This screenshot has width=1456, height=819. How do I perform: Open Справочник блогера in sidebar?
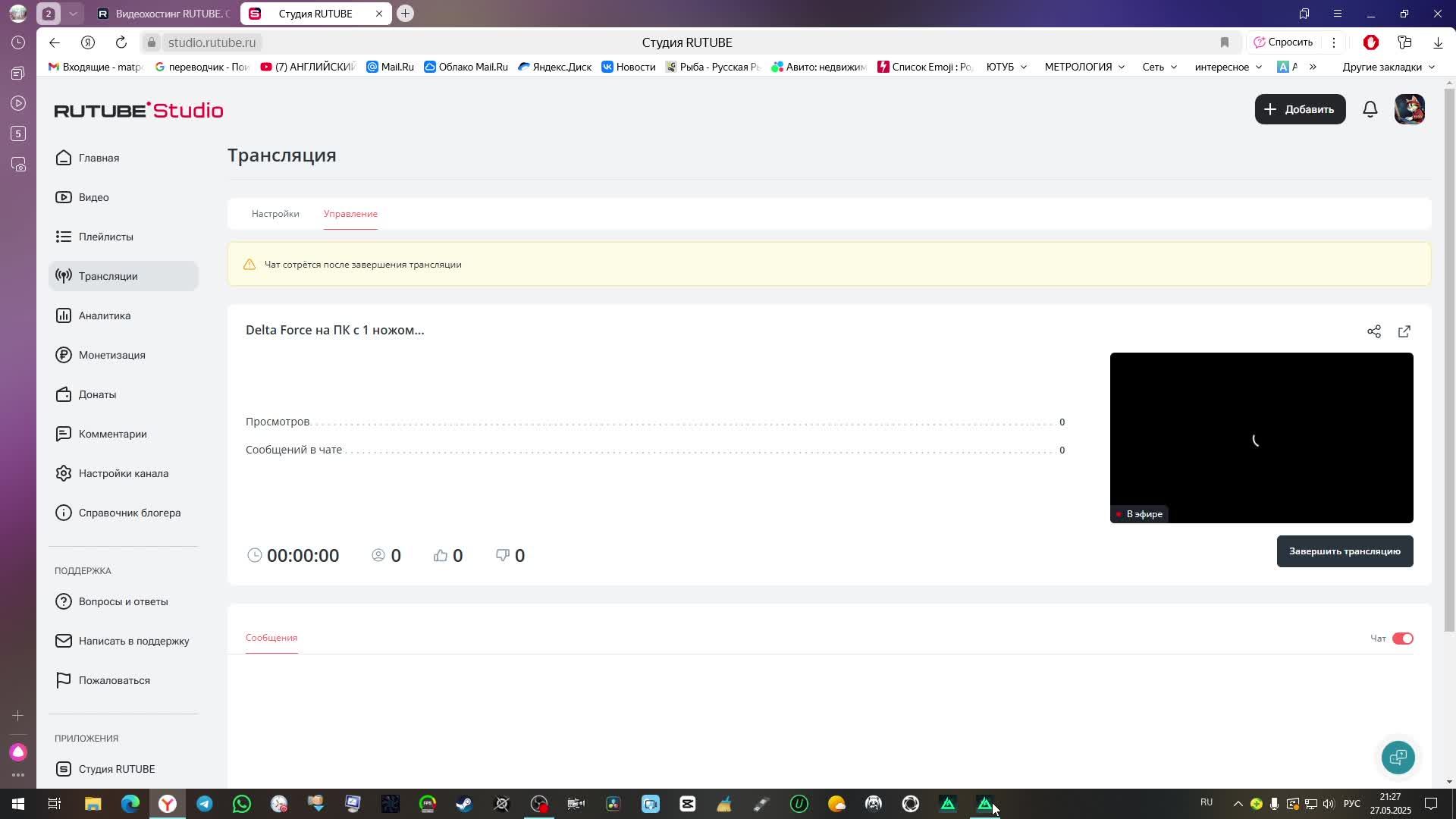(x=123, y=513)
